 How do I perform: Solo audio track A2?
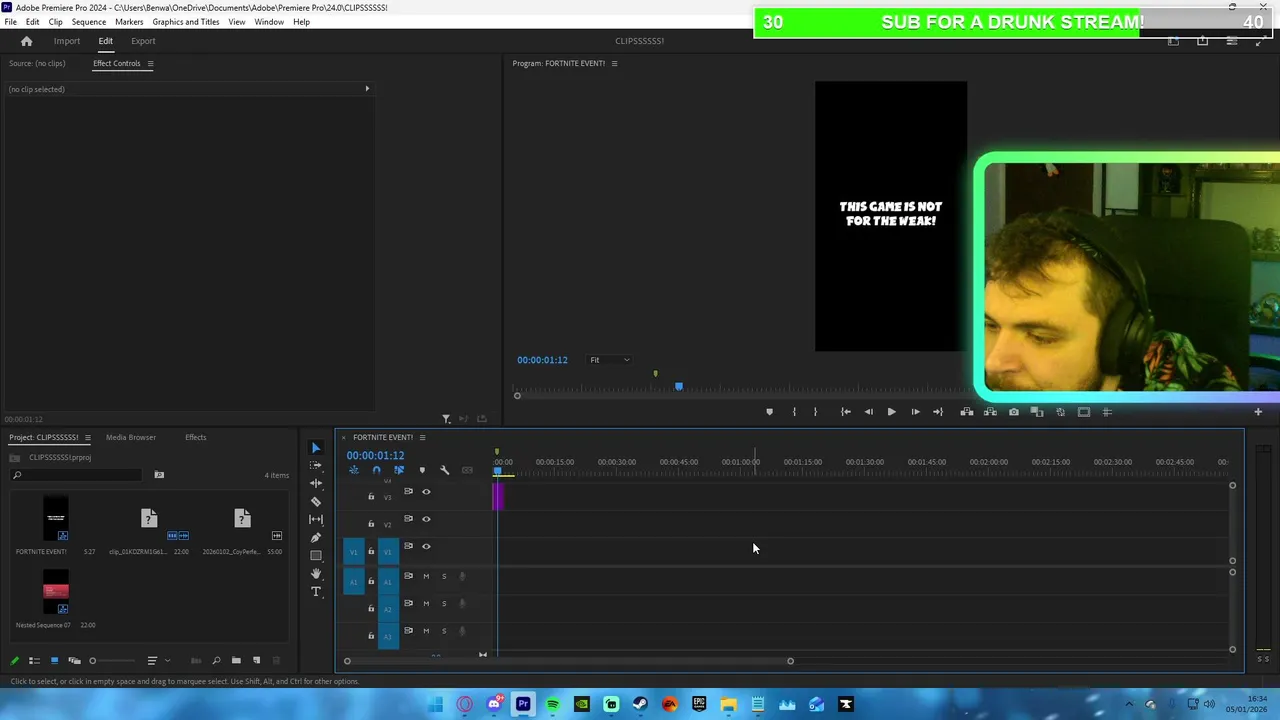pos(444,603)
